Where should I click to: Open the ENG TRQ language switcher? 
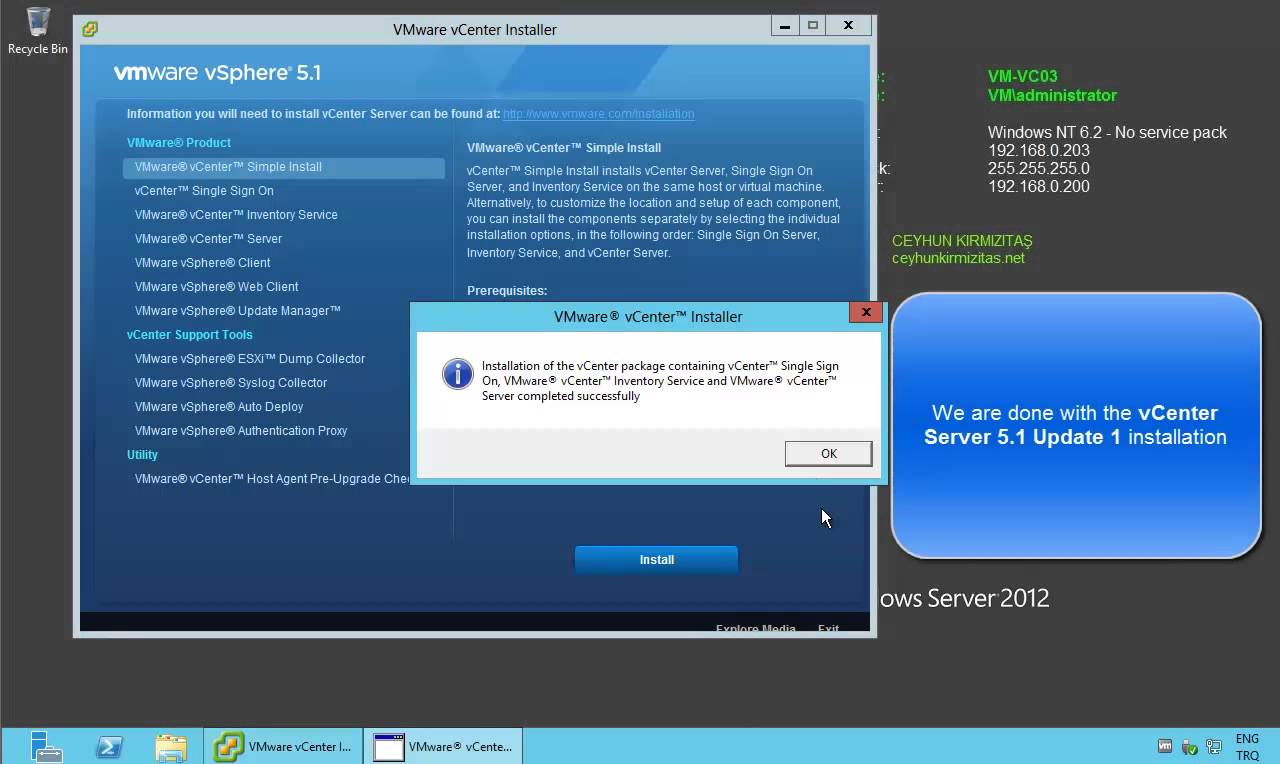pos(1247,746)
